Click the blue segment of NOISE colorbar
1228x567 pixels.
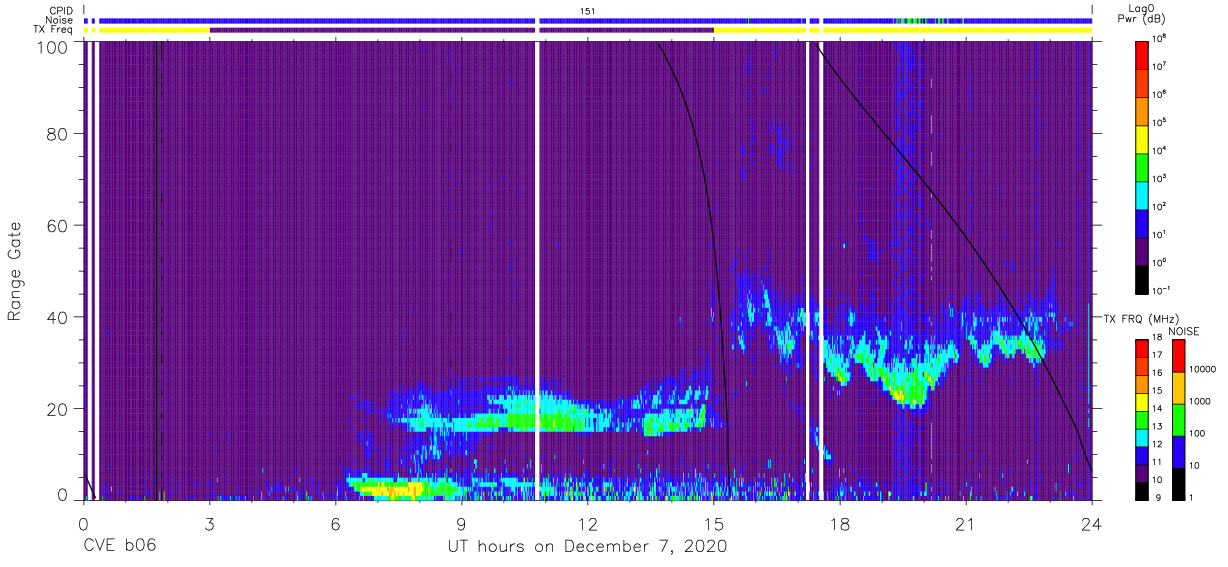[1178, 452]
